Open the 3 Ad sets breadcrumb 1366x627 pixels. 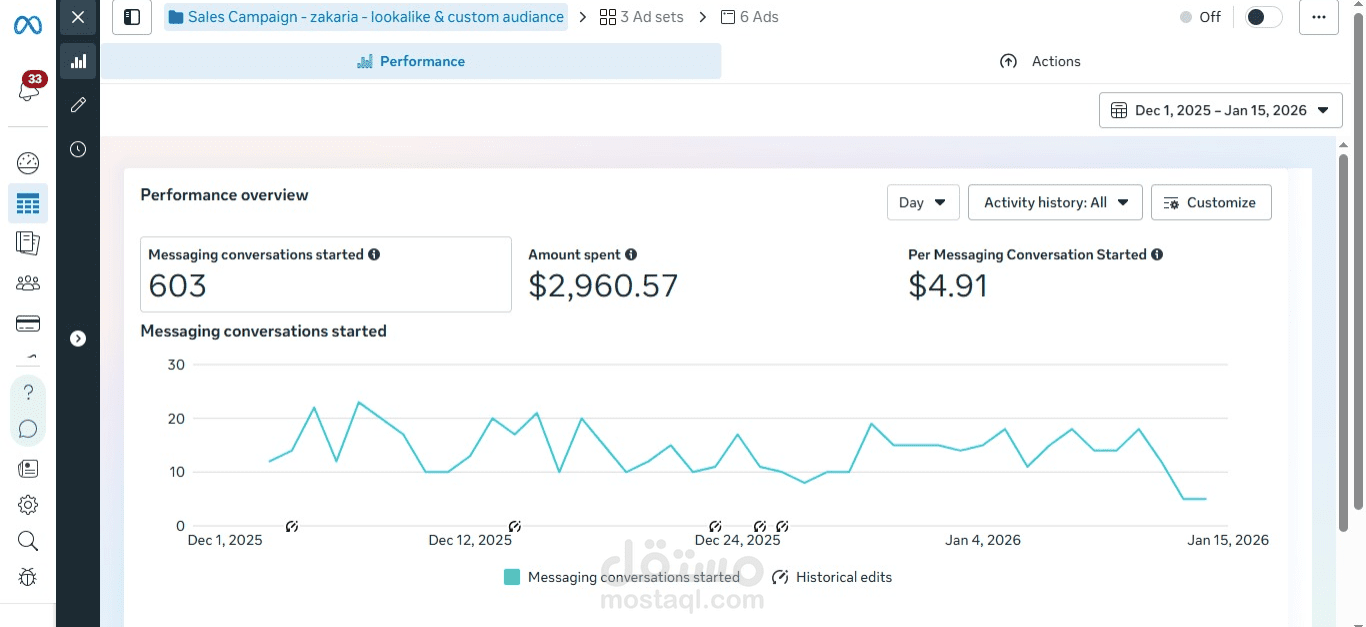tap(641, 17)
